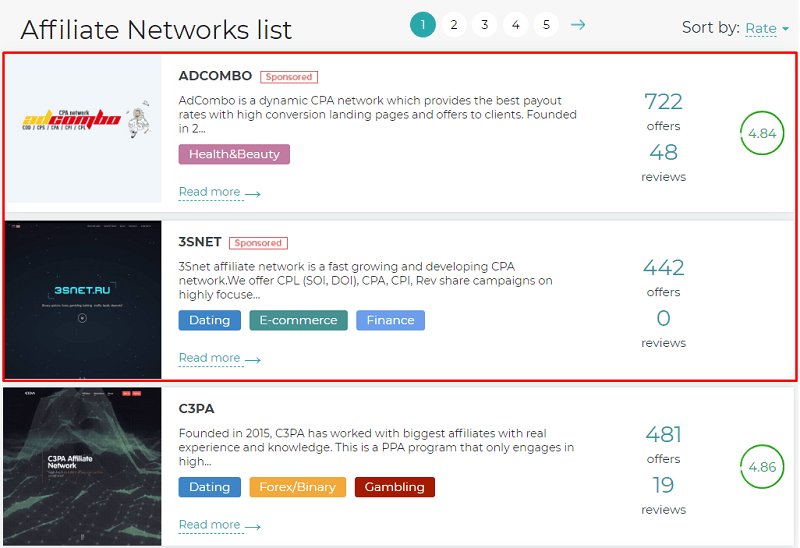Screen dimensions: 800x548
Task: Open the C3PA network title
Action: 196,409
